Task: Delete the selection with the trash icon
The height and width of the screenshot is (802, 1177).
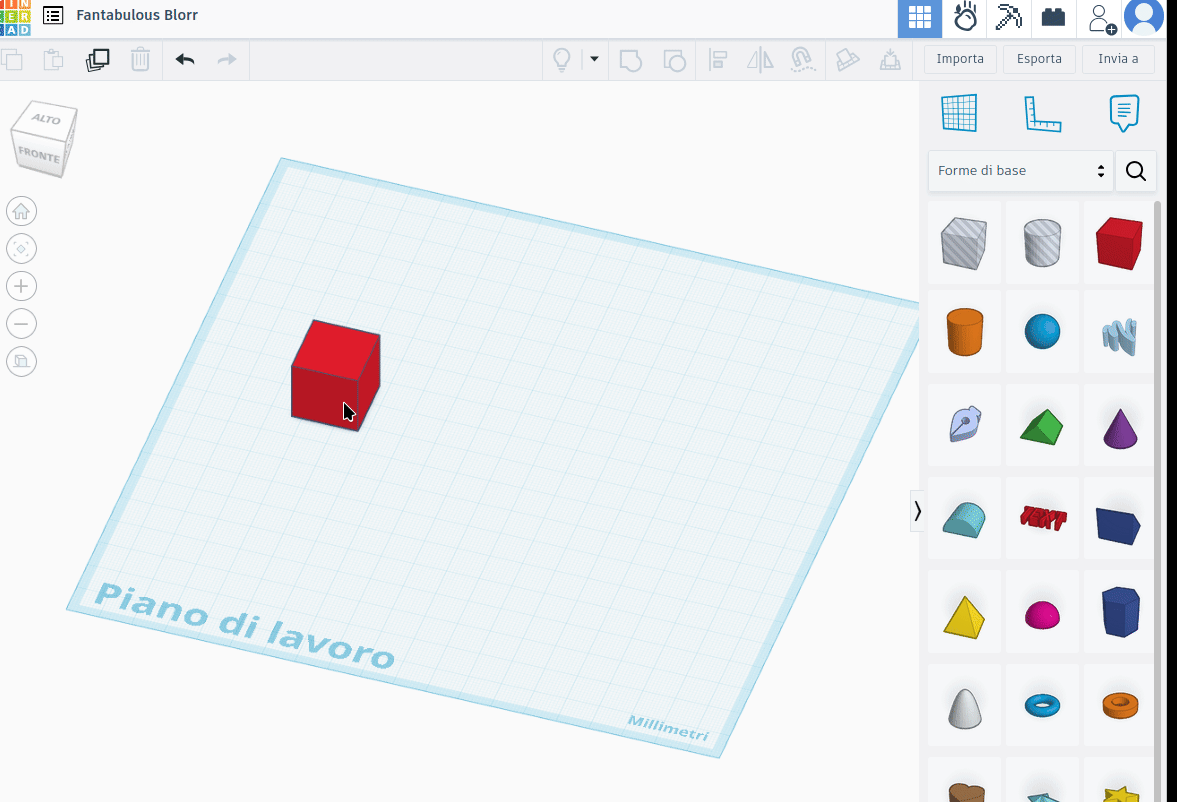Action: coord(140,59)
